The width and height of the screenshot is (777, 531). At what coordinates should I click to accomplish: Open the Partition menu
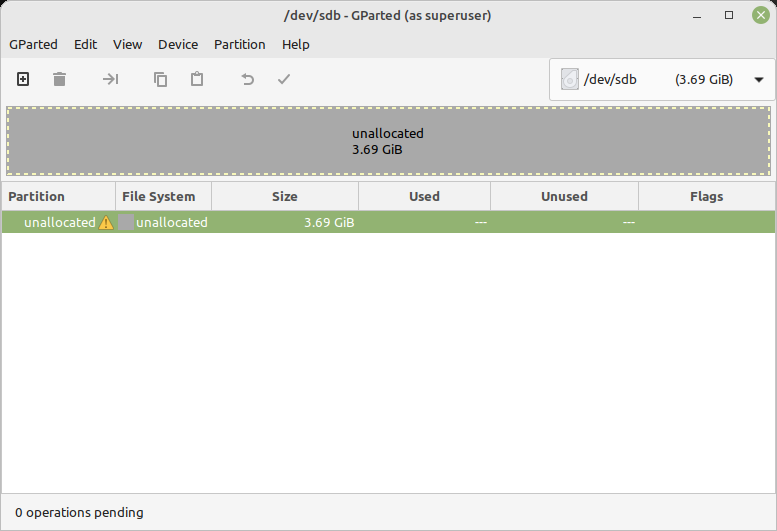click(x=239, y=45)
